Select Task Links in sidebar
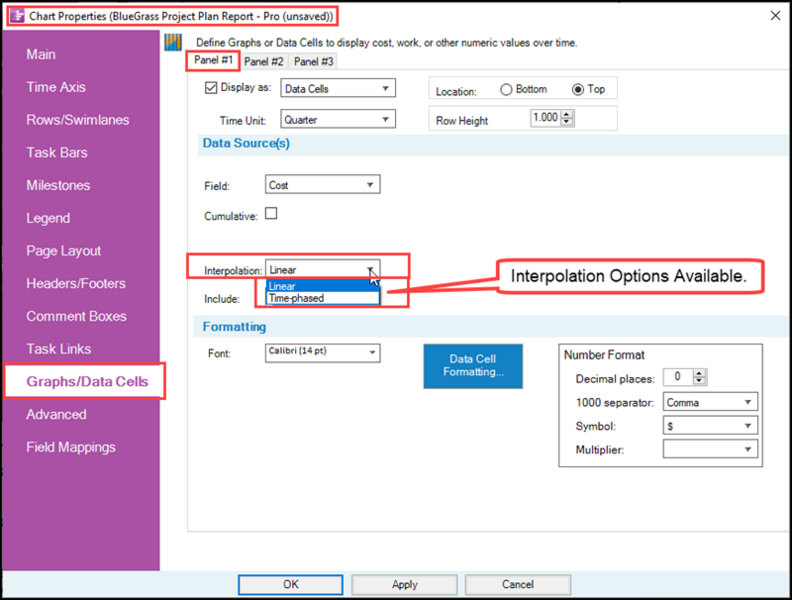Image resolution: width=792 pixels, height=600 pixels. tap(59, 349)
